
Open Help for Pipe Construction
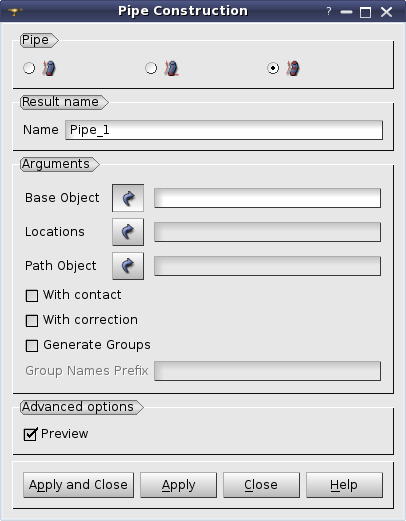[x=344, y=485]
